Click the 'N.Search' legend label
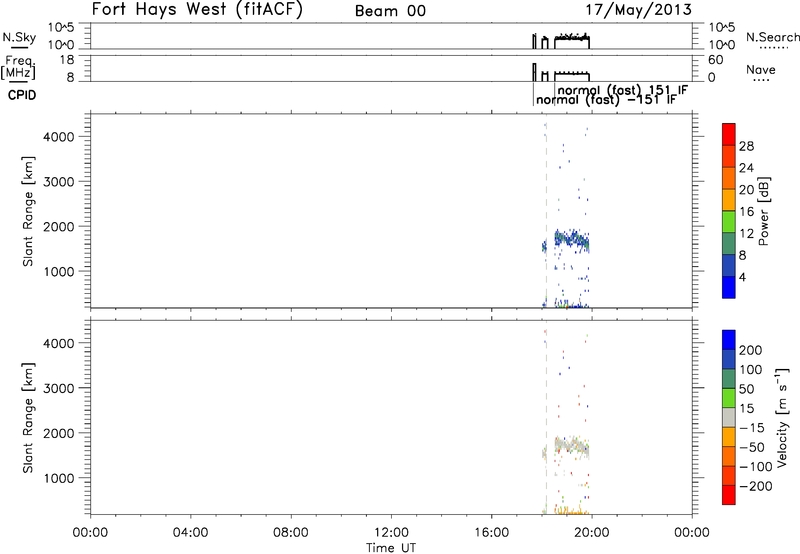The height and width of the screenshot is (554, 800). coord(772,37)
